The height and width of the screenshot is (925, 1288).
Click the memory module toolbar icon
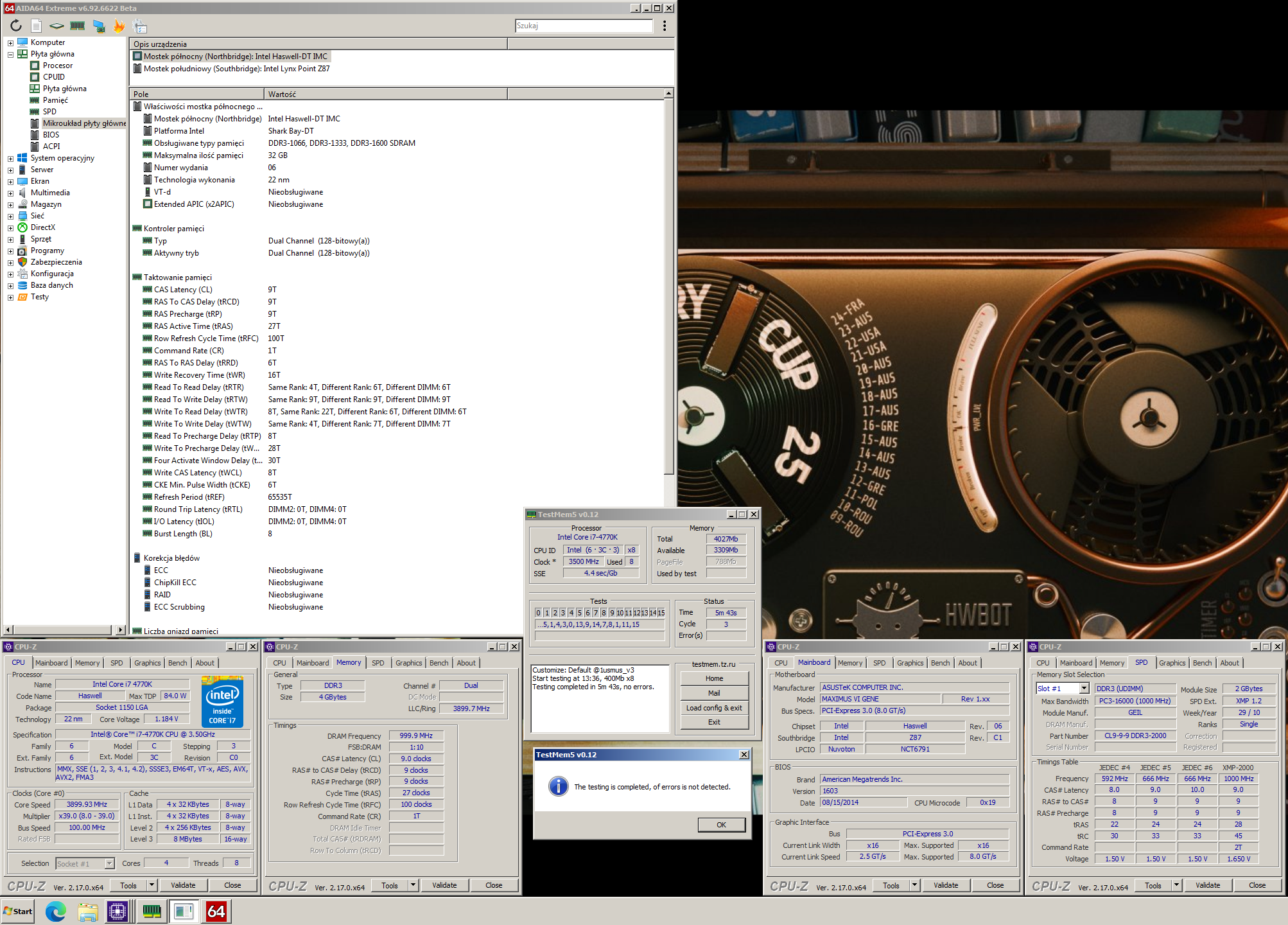[78, 26]
